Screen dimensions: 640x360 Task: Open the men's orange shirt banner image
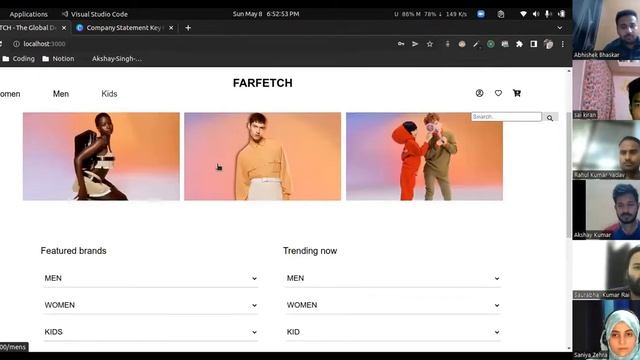(262, 156)
